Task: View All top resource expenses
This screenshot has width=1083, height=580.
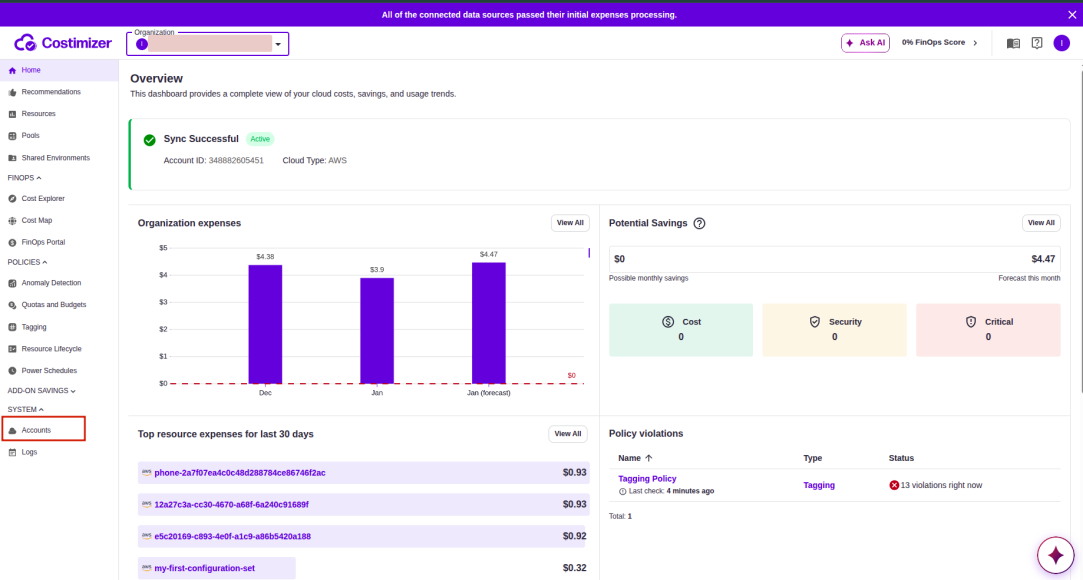Action: (568, 434)
